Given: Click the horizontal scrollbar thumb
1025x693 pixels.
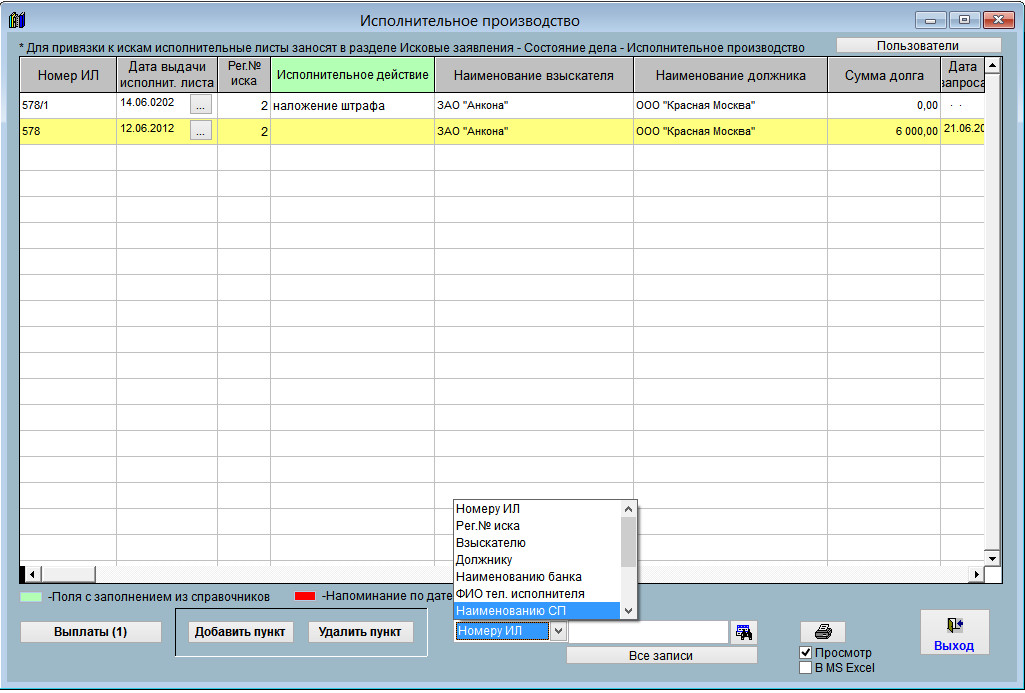Looking at the screenshot, I should tap(68, 574).
